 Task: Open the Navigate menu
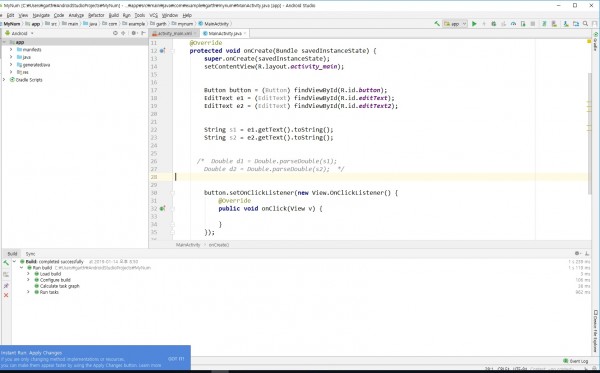[41, 15]
